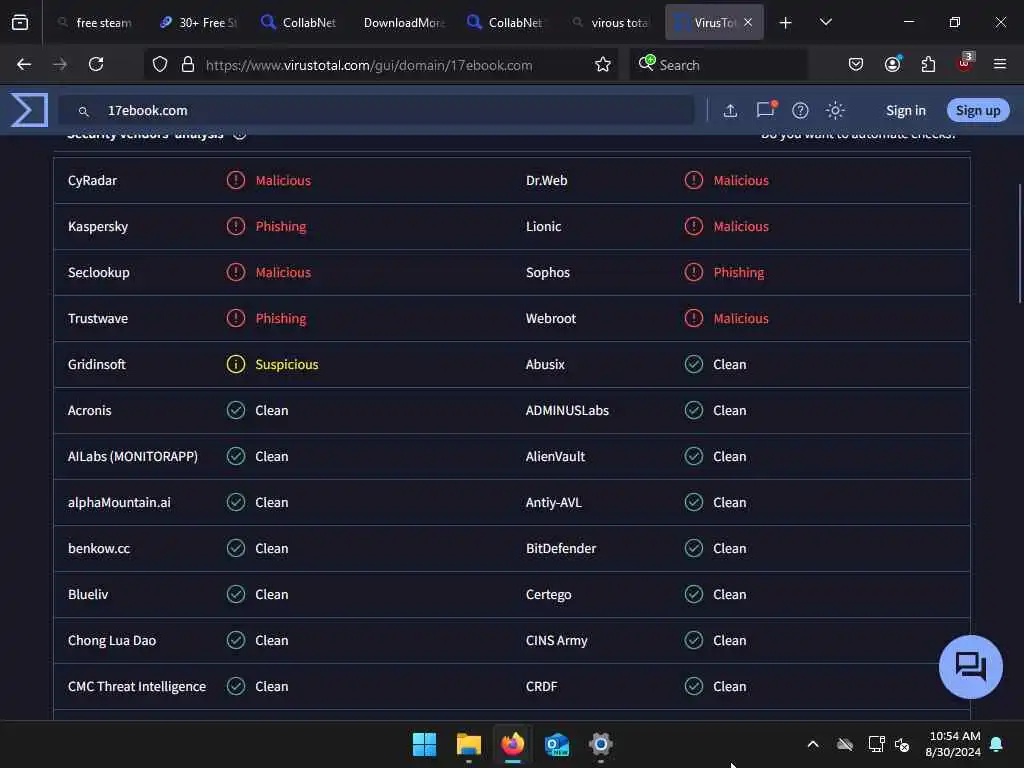Open File Explorer from the taskbar

(x=468, y=744)
